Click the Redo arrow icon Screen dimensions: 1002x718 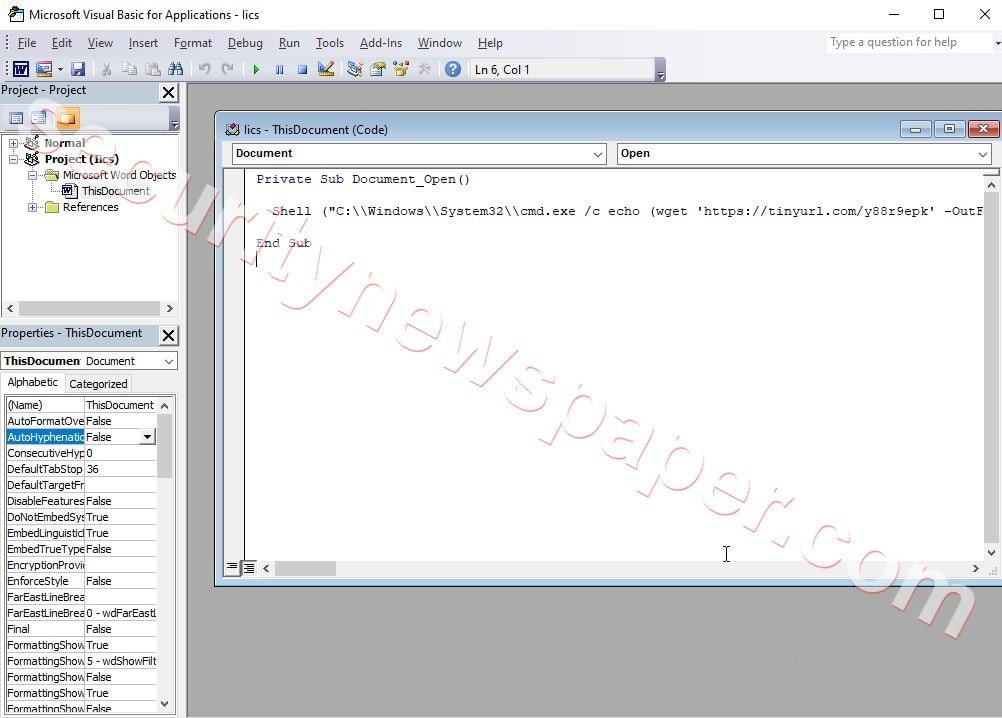coord(227,69)
